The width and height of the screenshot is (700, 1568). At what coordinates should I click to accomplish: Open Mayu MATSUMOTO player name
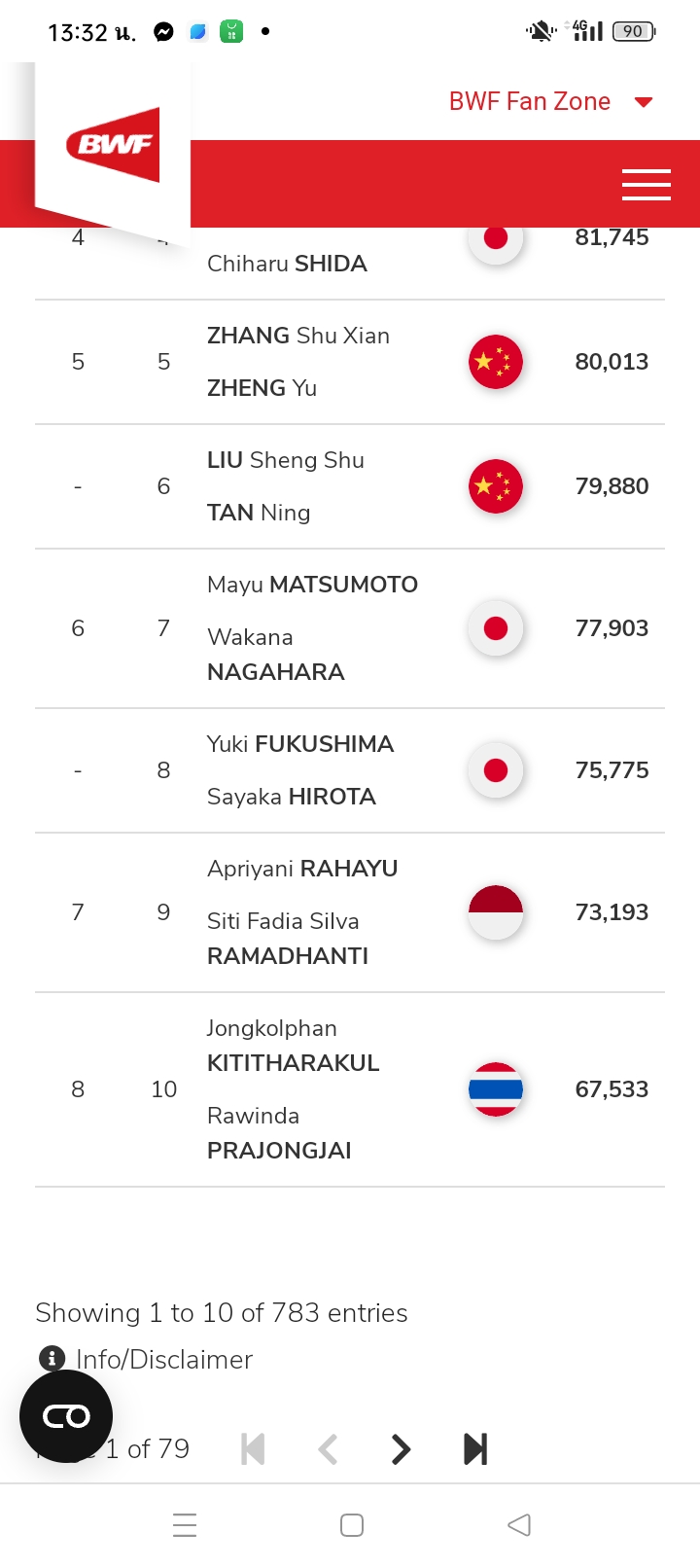point(312,585)
